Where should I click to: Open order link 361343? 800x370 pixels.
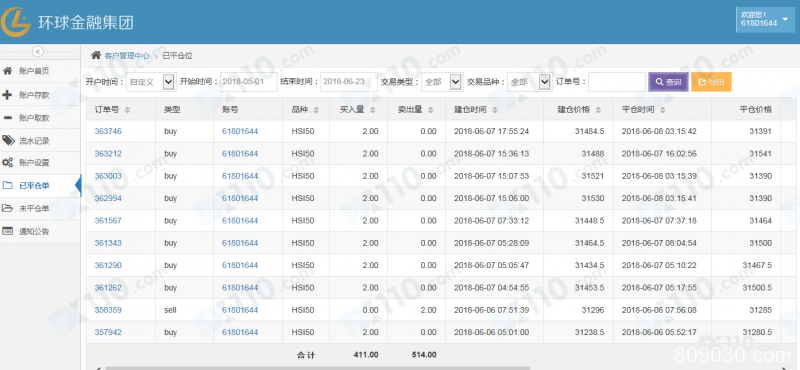click(108, 243)
